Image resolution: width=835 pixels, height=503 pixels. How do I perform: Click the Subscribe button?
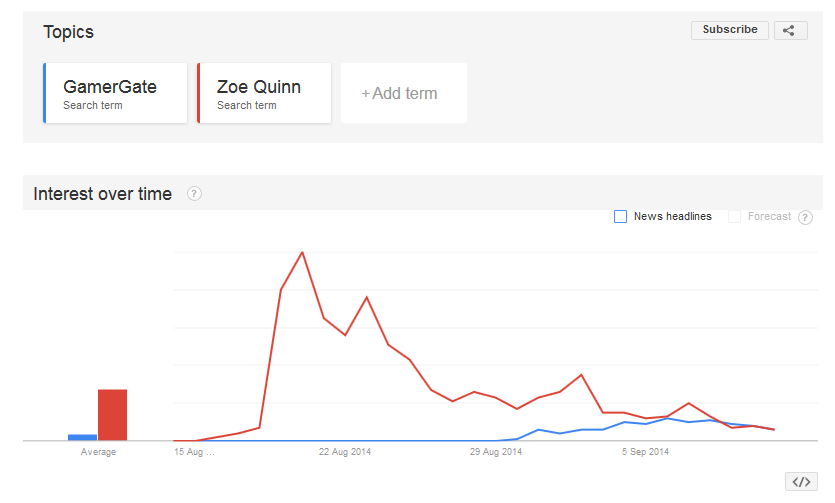[x=730, y=30]
